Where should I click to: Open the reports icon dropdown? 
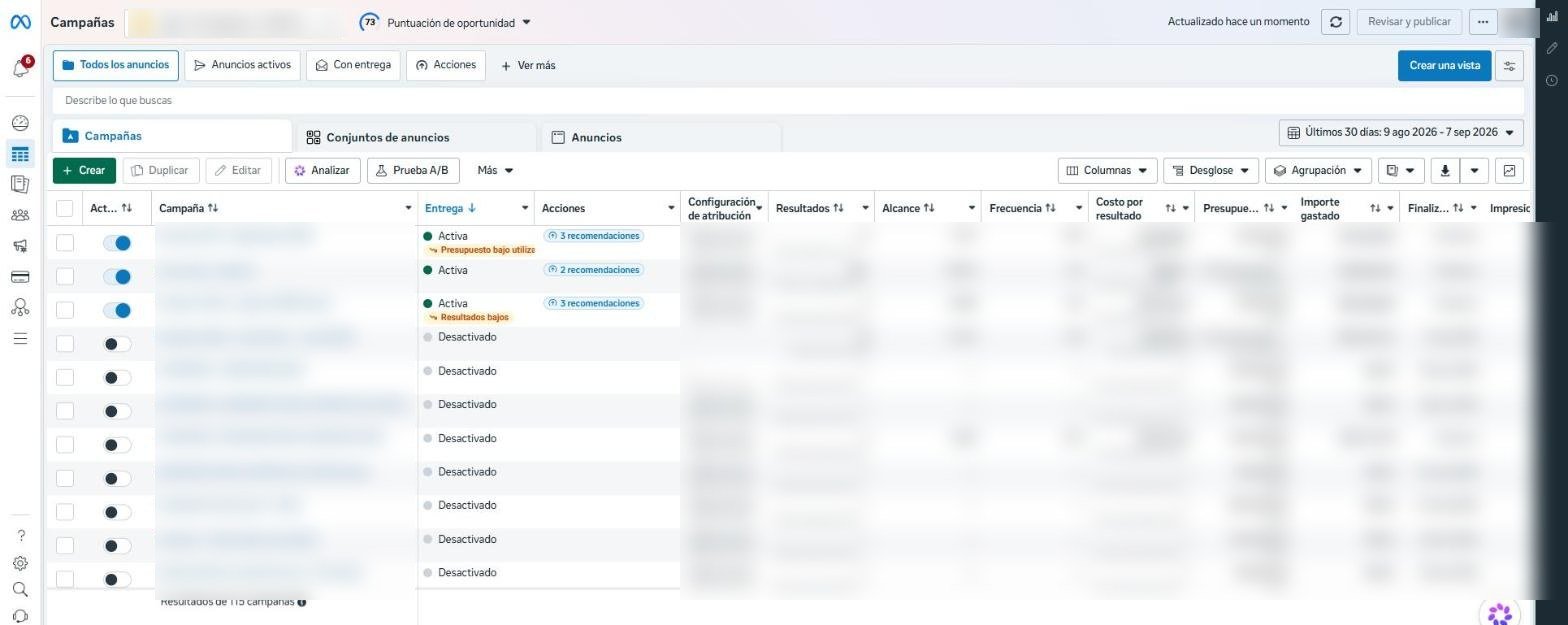(1400, 170)
